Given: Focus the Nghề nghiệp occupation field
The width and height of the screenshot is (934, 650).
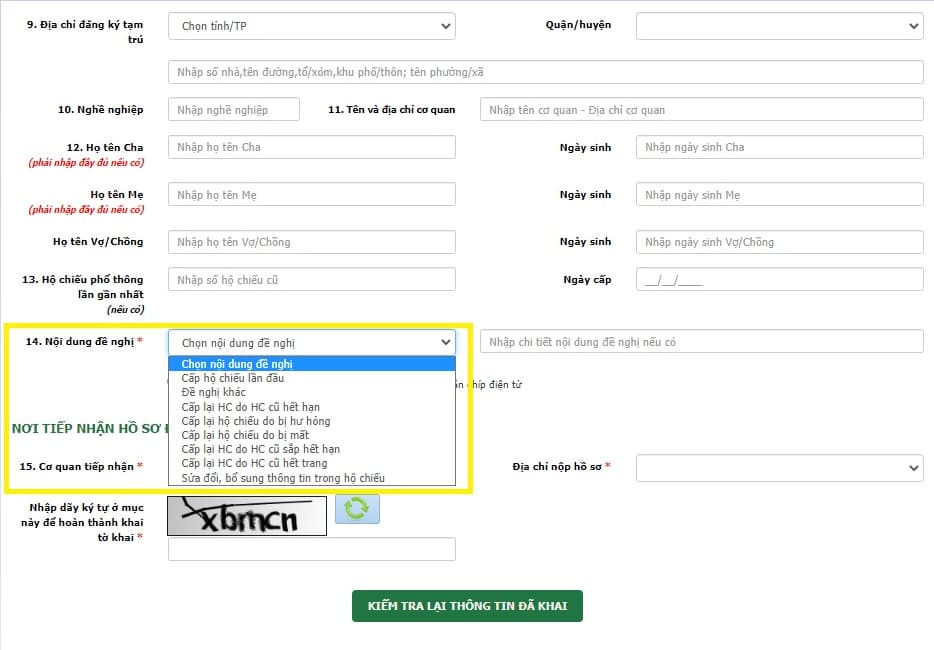Looking at the screenshot, I should 233,110.
